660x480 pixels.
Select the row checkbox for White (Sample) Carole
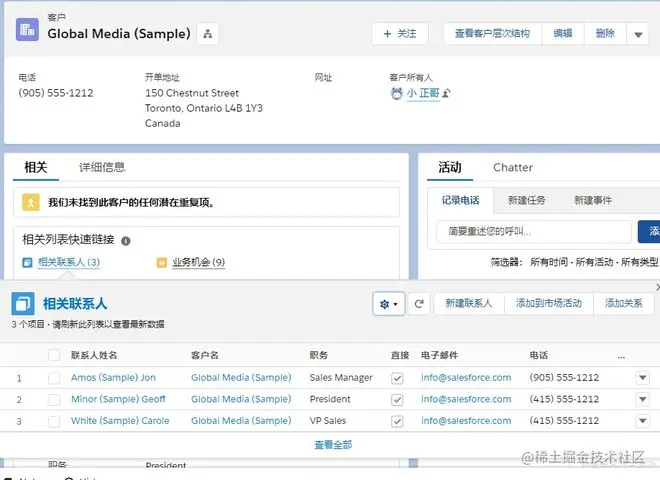tap(54, 421)
